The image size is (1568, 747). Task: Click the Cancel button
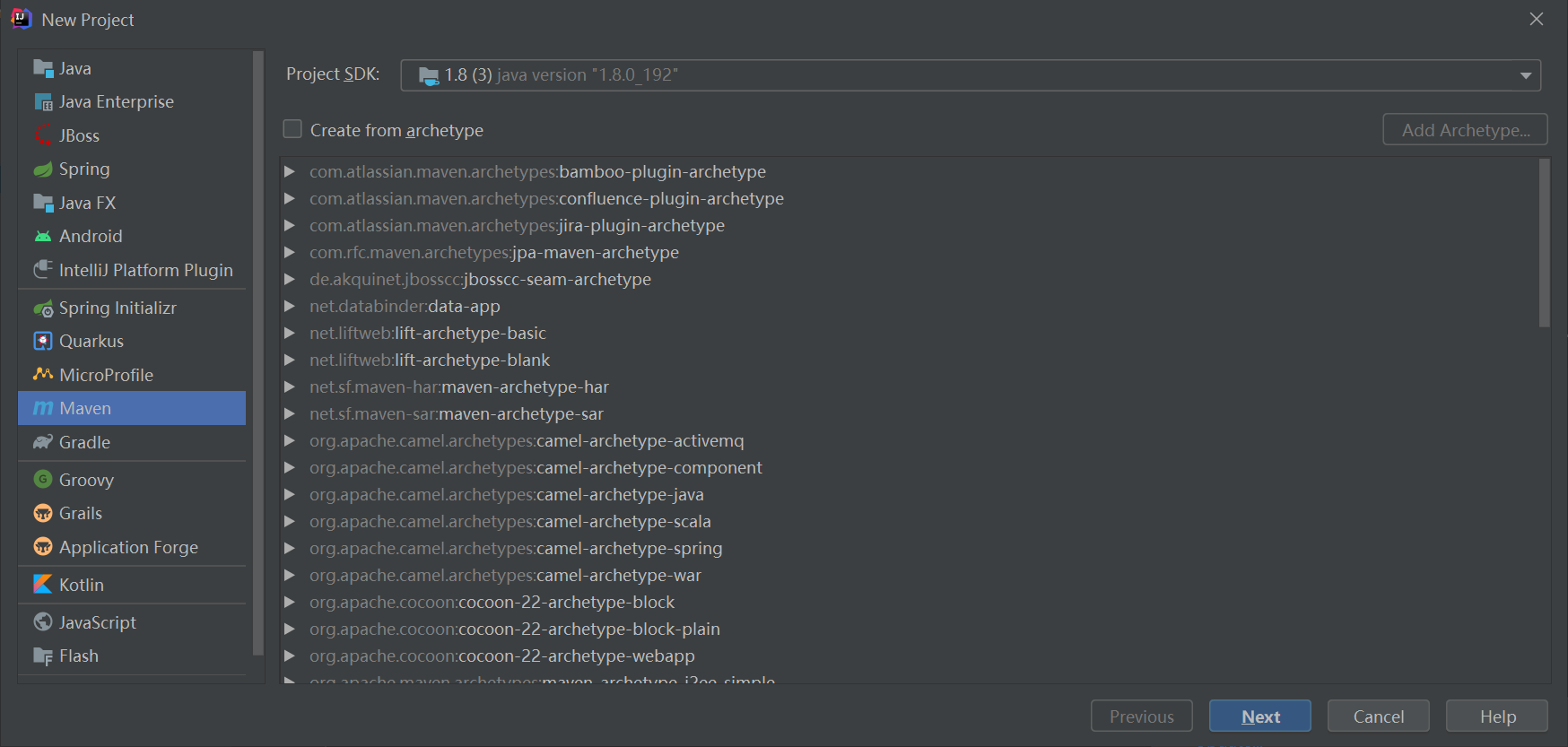(x=1378, y=716)
